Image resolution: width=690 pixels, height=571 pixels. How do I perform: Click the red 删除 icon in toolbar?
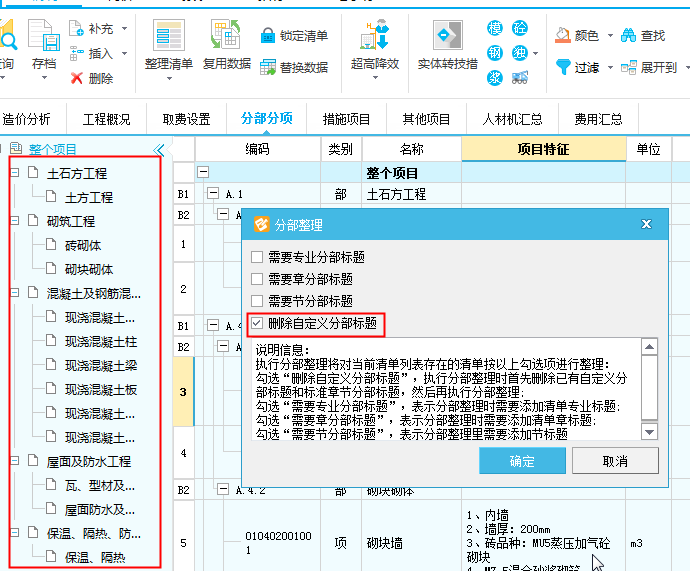click(x=76, y=78)
